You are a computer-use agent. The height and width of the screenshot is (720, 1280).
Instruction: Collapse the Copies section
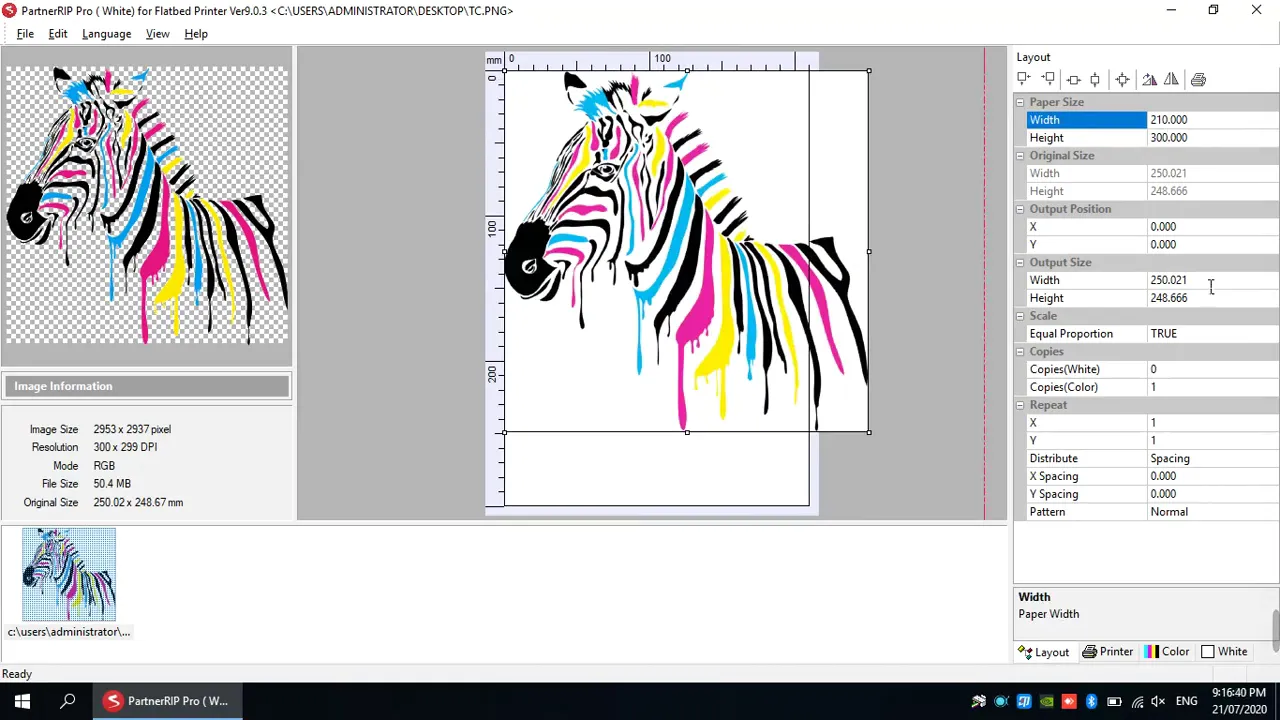1020,352
